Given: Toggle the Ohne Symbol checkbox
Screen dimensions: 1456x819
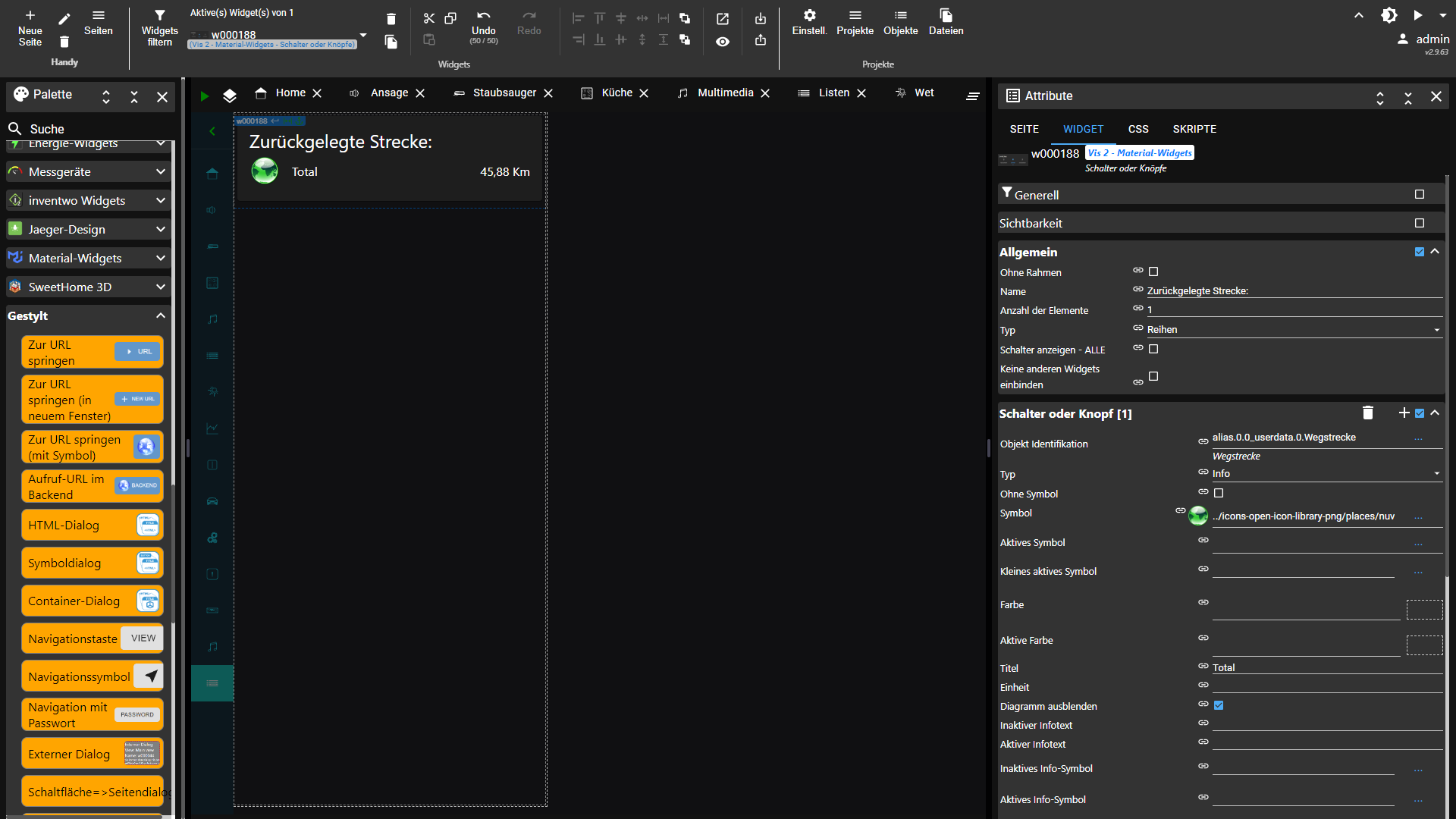Looking at the screenshot, I should 1219,493.
